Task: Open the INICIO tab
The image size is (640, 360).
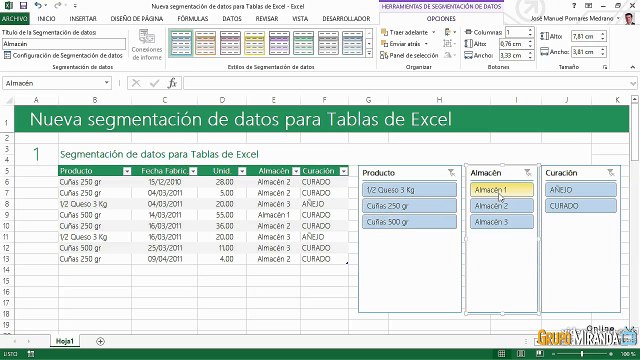Action: point(47,19)
